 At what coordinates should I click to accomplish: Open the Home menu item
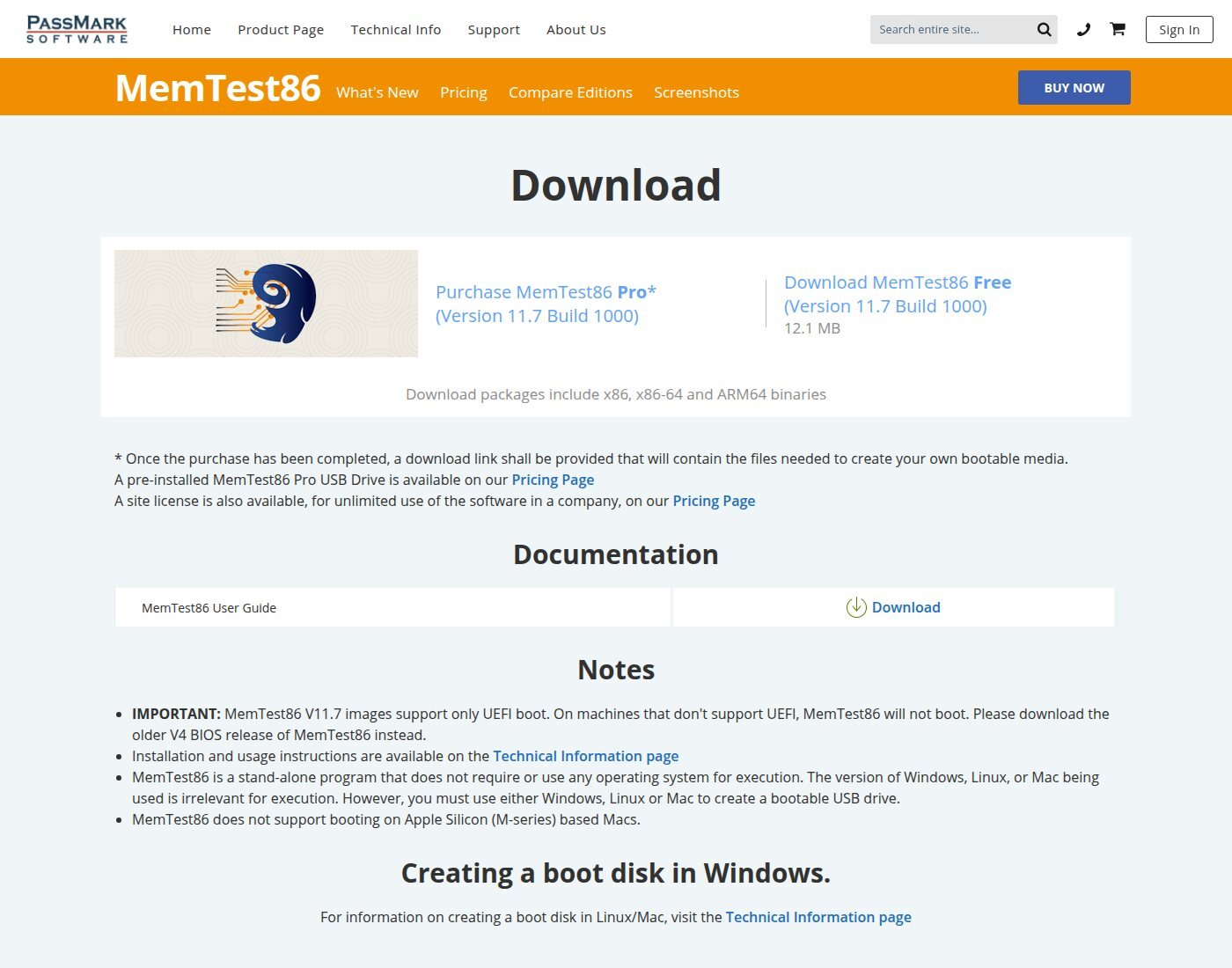[192, 29]
